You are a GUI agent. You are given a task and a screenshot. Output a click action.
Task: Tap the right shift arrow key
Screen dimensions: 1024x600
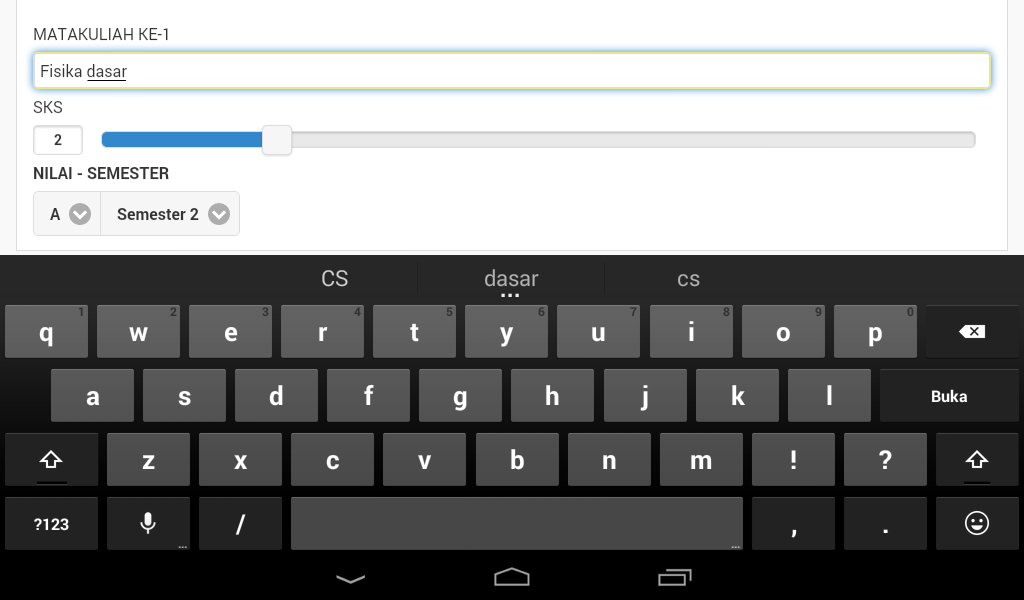click(x=976, y=460)
